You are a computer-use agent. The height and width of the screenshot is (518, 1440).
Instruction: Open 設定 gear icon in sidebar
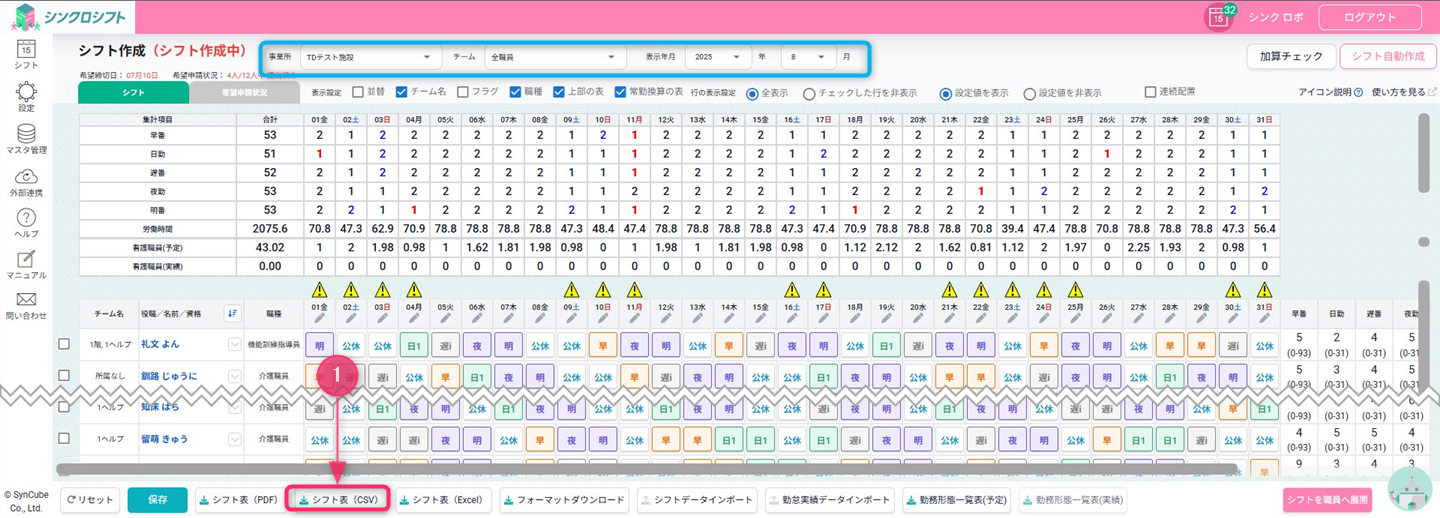(x=27, y=91)
